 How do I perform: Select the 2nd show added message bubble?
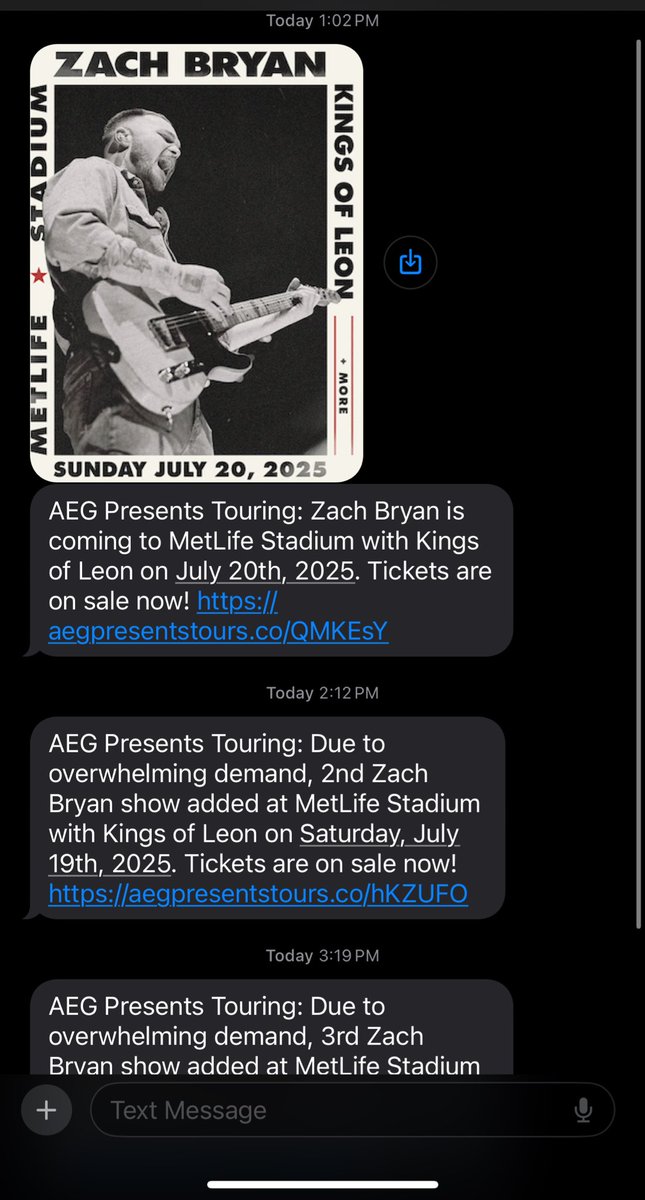(264, 818)
